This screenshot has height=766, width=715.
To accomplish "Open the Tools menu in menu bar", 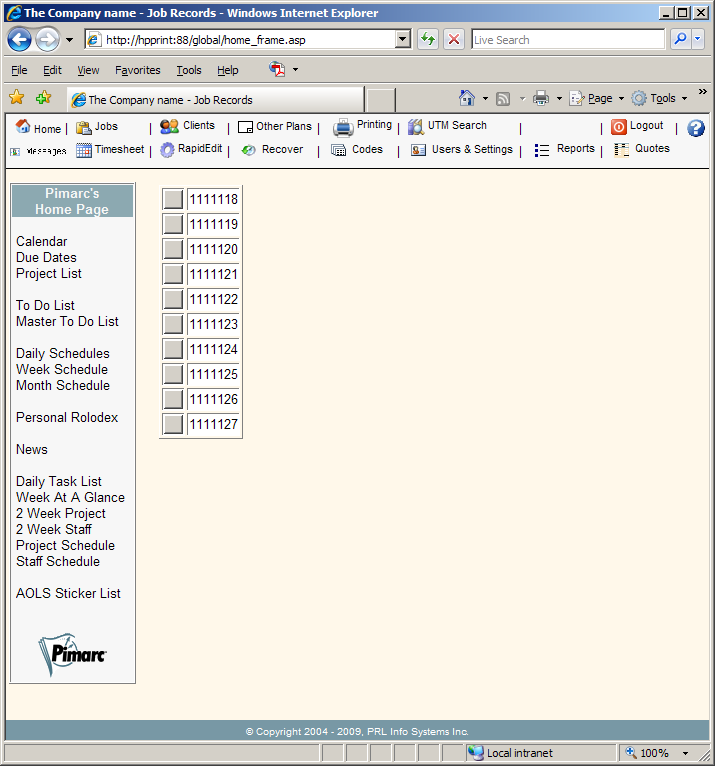I will [189, 70].
